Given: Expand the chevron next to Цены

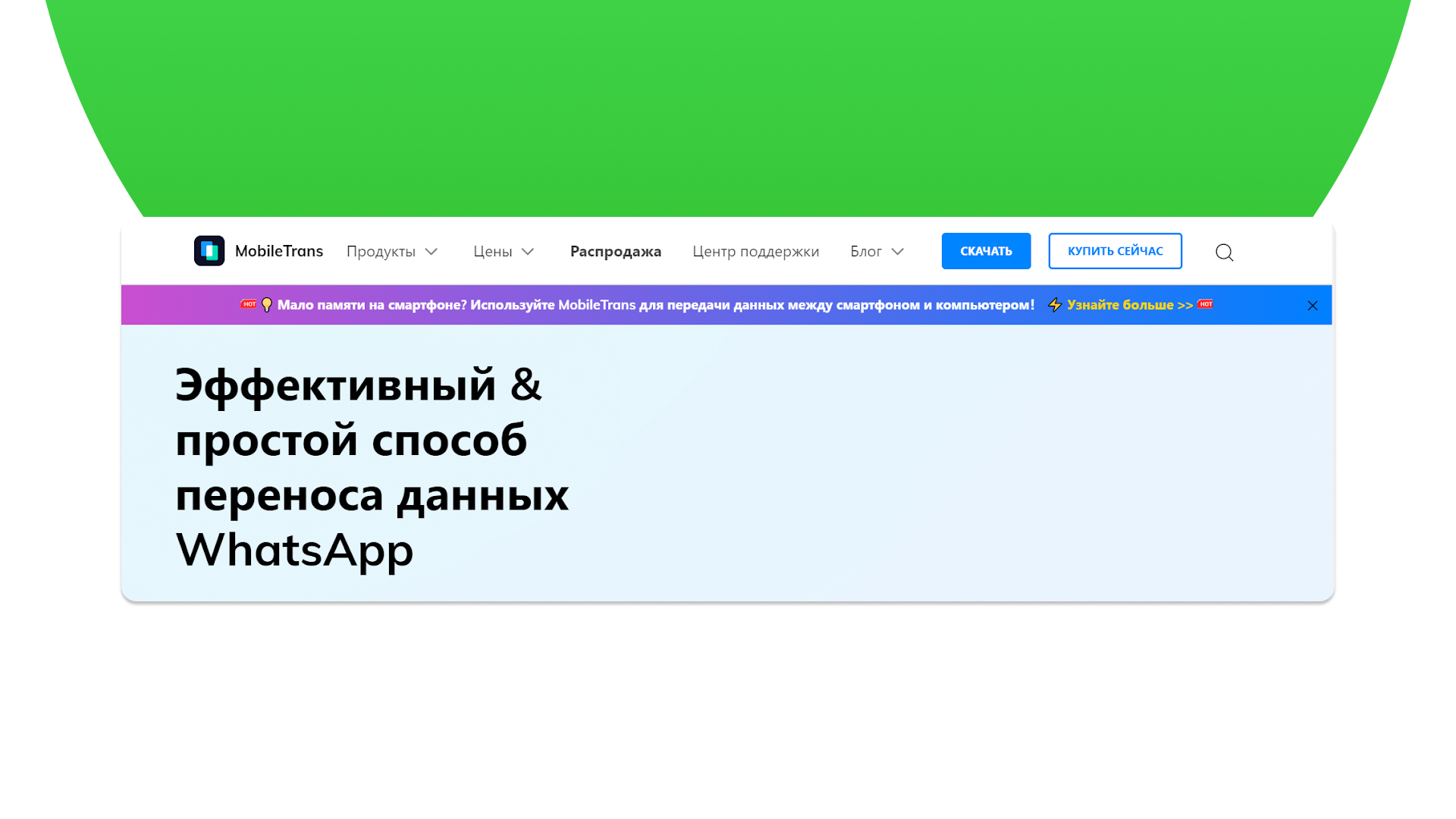Looking at the screenshot, I should (x=528, y=252).
